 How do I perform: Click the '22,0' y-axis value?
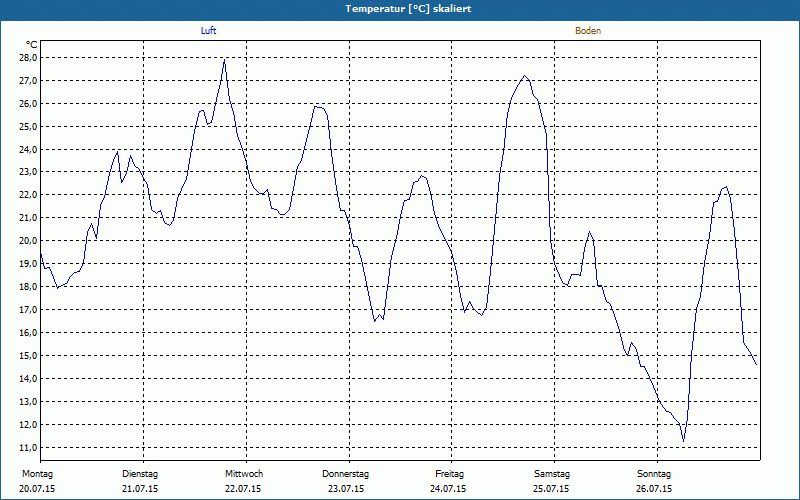point(28,195)
